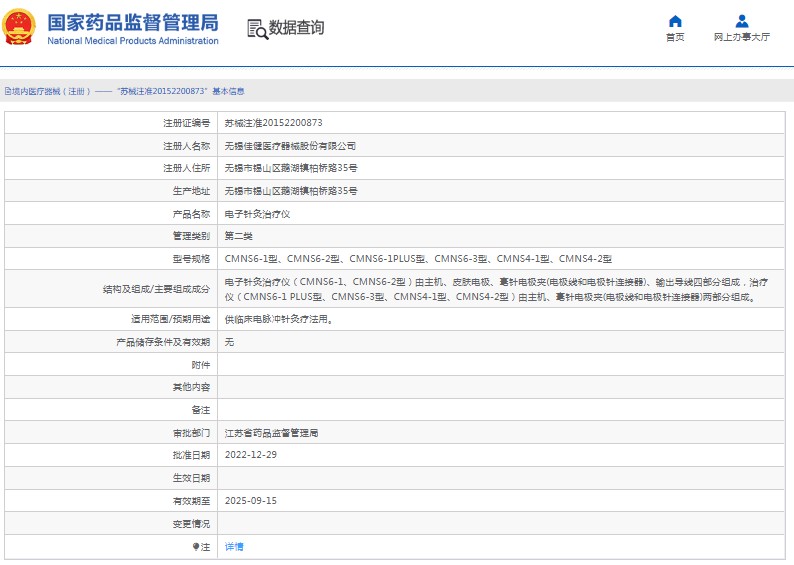Click the 注册人住所 address value
Image resolution: width=794 pixels, height=565 pixels.
click(291, 168)
